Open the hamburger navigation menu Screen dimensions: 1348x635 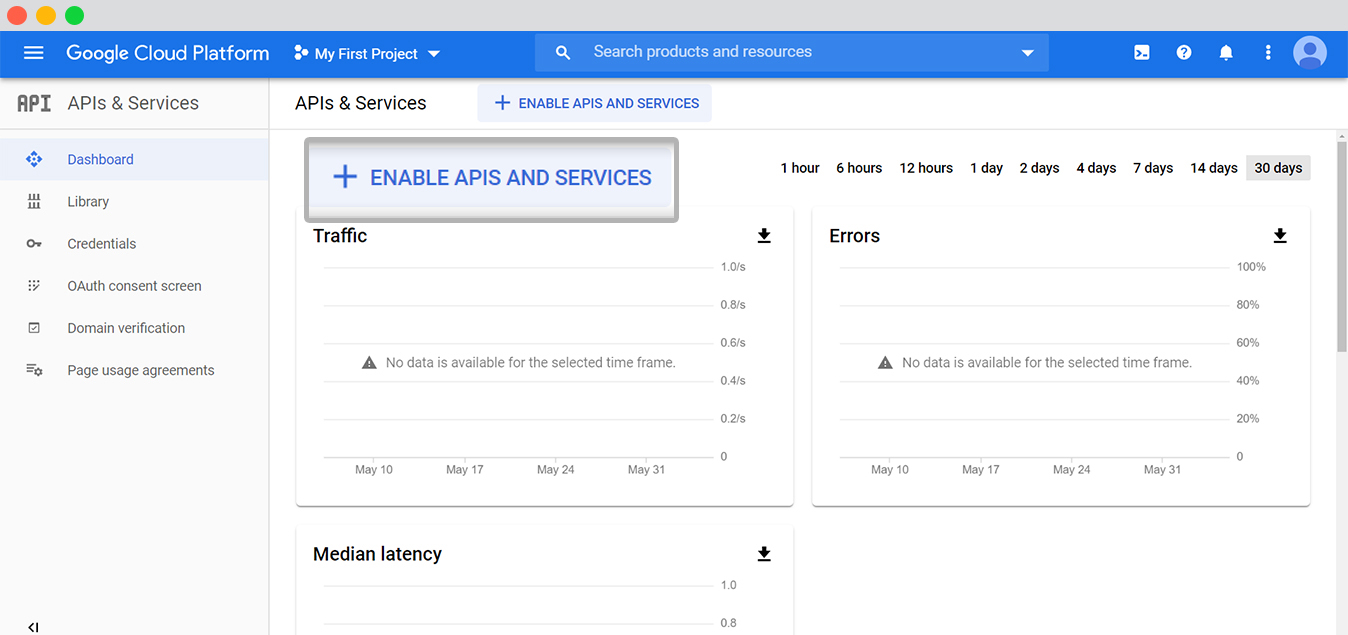point(34,53)
